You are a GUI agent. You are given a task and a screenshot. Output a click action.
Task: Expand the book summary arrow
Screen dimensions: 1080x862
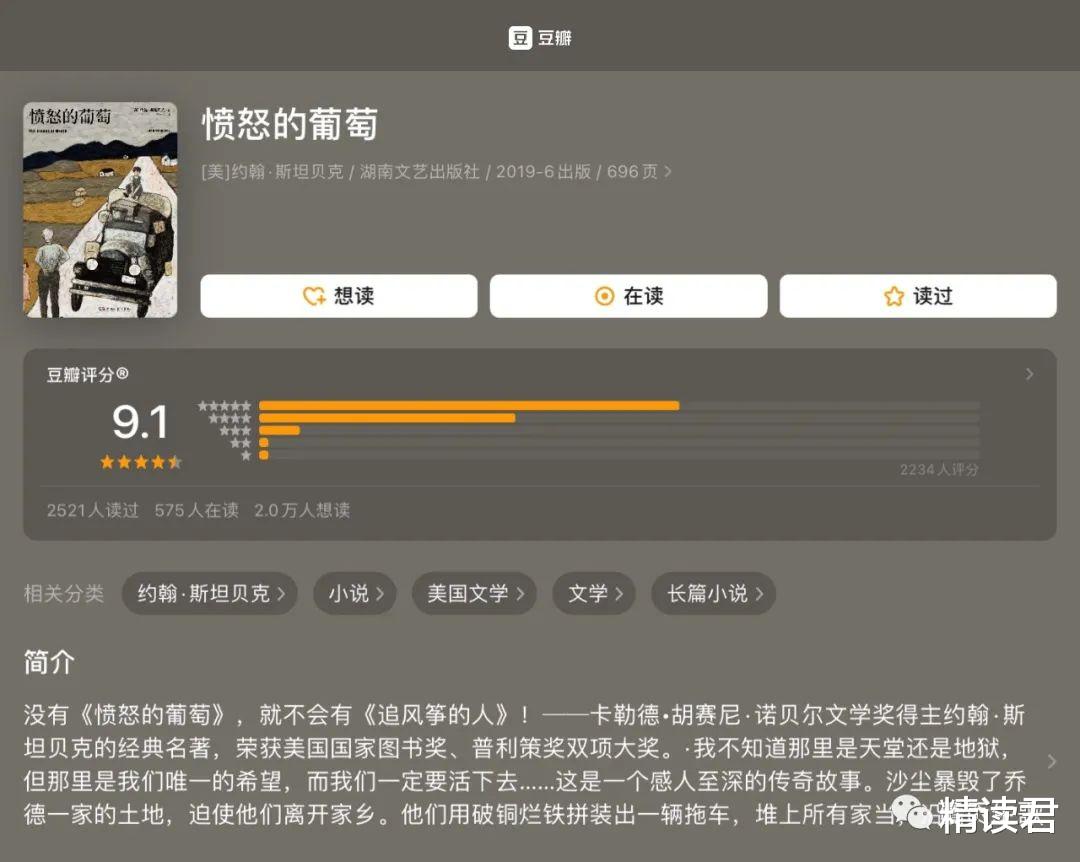coord(1052,761)
